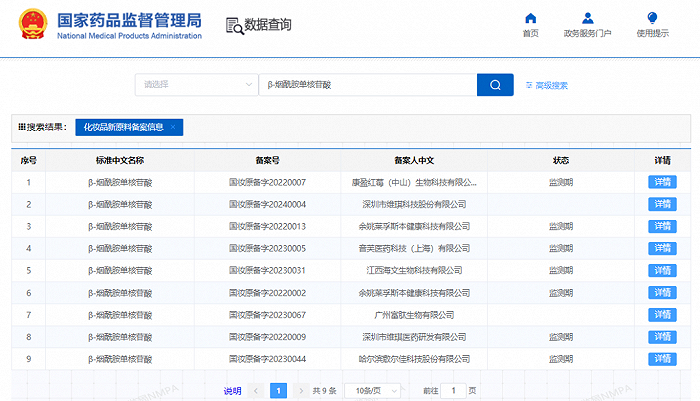This screenshot has width=700, height=401.
Task: Click the 首页 home icon
Action: click(530, 18)
